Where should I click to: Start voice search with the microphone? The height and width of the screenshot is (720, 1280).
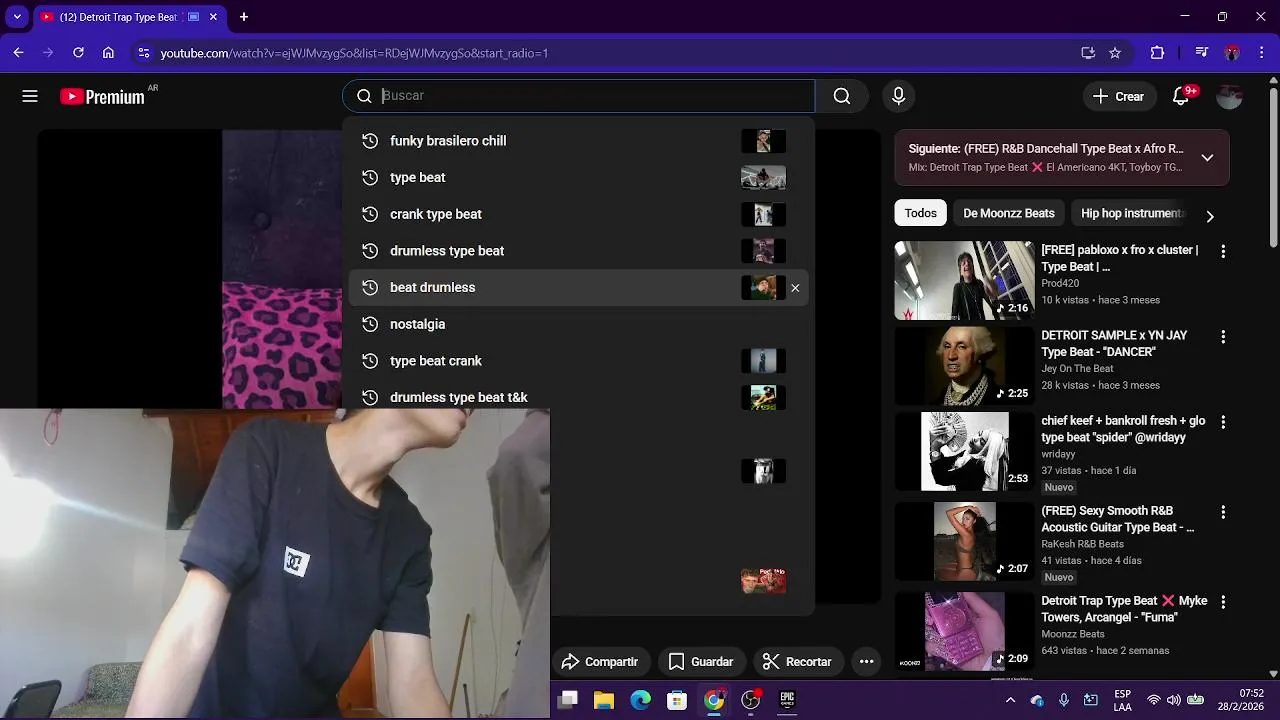(898, 96)
